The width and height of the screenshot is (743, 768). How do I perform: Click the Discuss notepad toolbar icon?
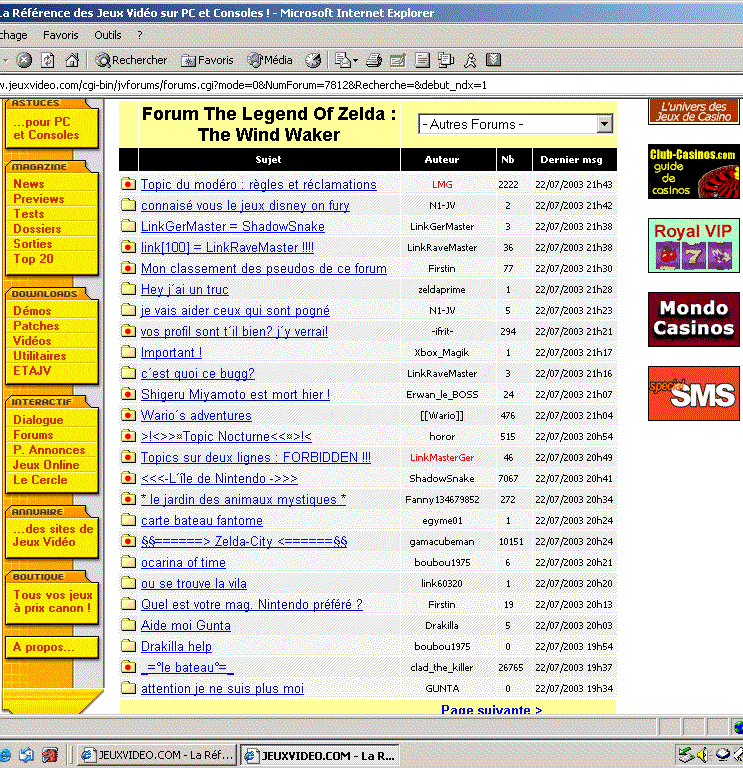pos(422,60)
